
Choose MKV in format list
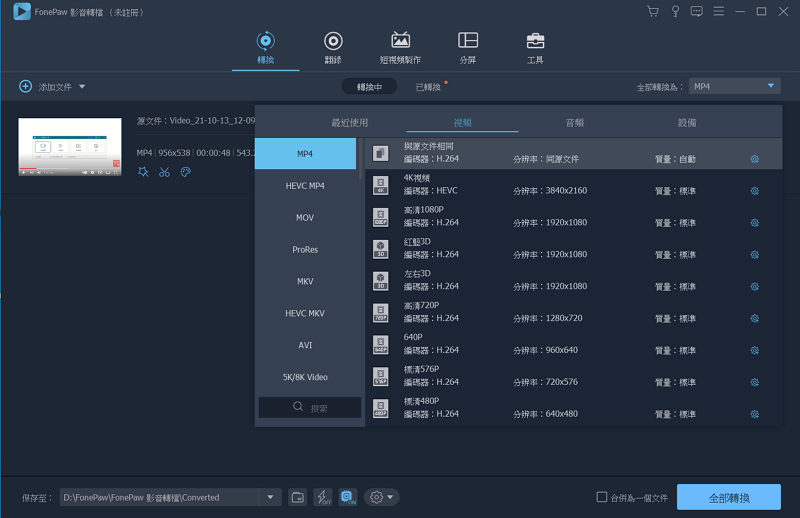point(305,281)
